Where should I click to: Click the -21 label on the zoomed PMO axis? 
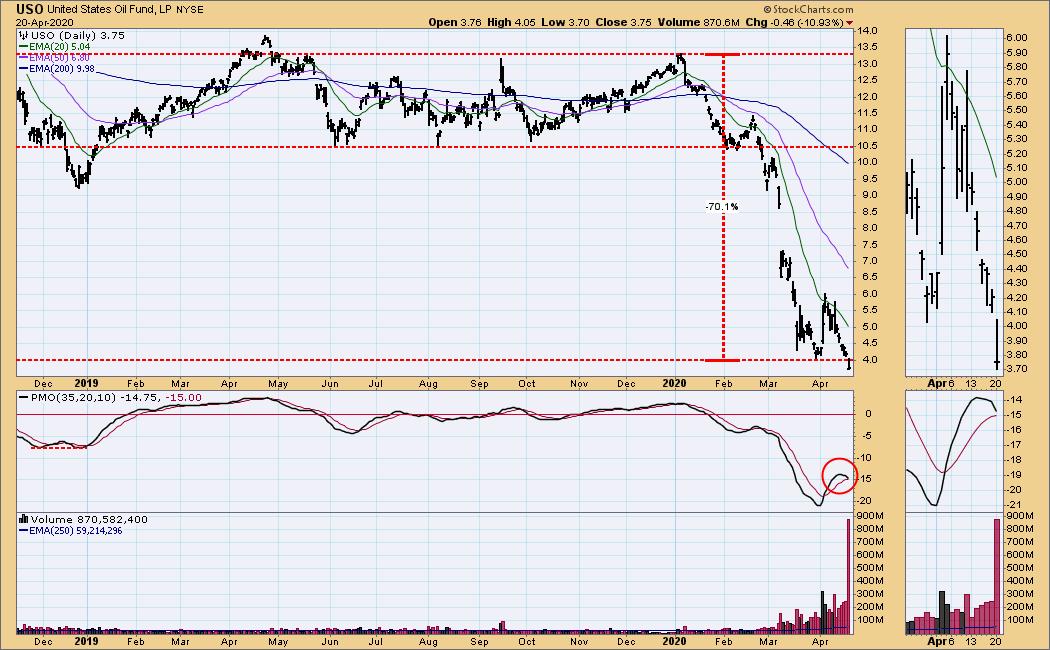point(1014,505)
